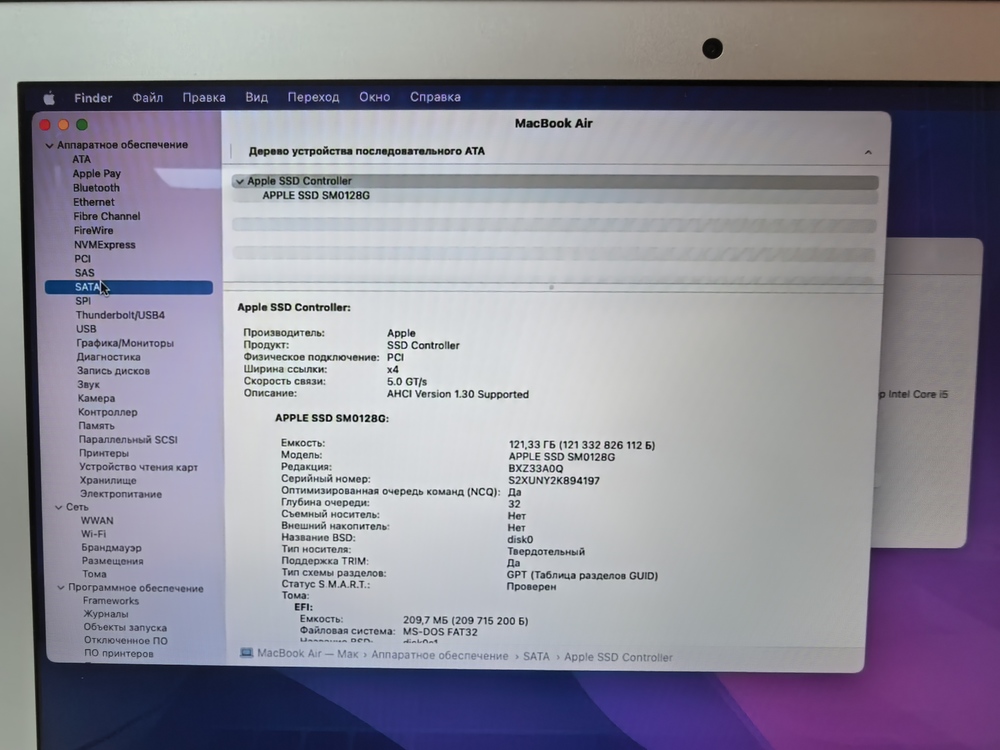
Task: Open the Вид menu
Action: click(256, 97)
